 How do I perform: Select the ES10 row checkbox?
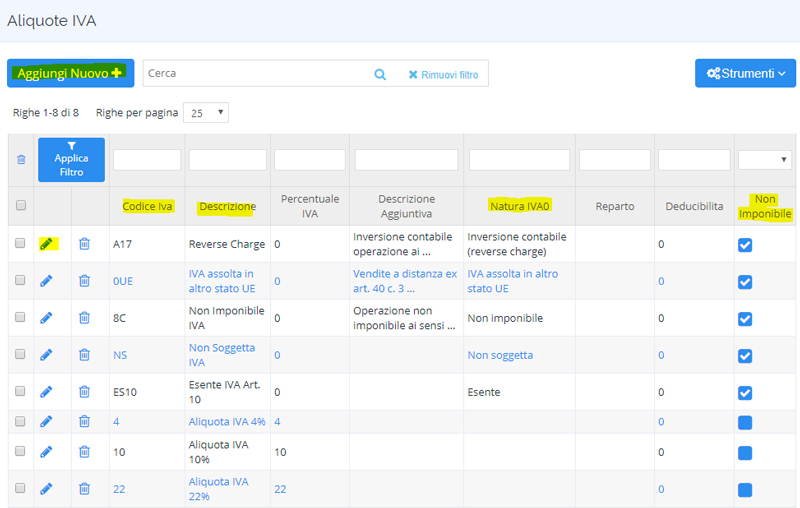[x=20, y=391]
